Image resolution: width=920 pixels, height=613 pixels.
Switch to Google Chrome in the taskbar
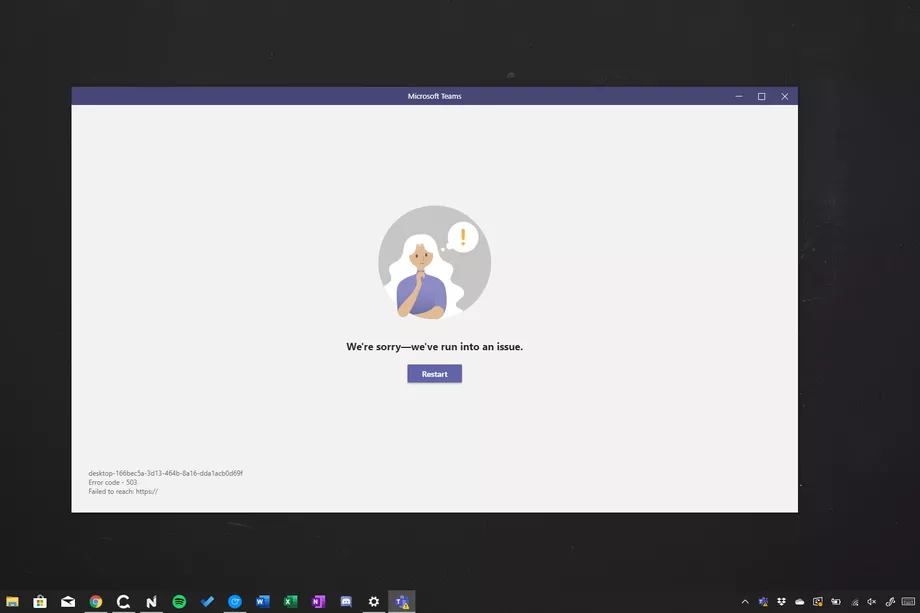96,601
